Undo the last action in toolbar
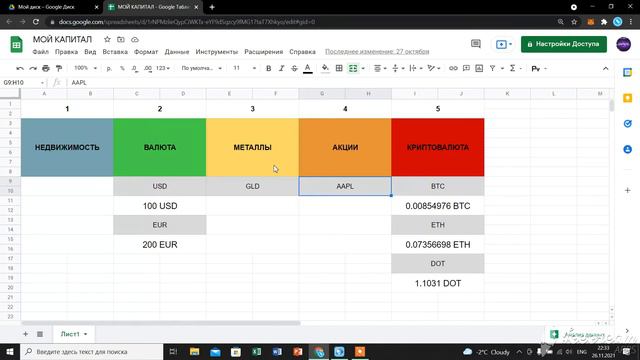The image size is (640, 360). pyautogui.click(x=20, y=69)
